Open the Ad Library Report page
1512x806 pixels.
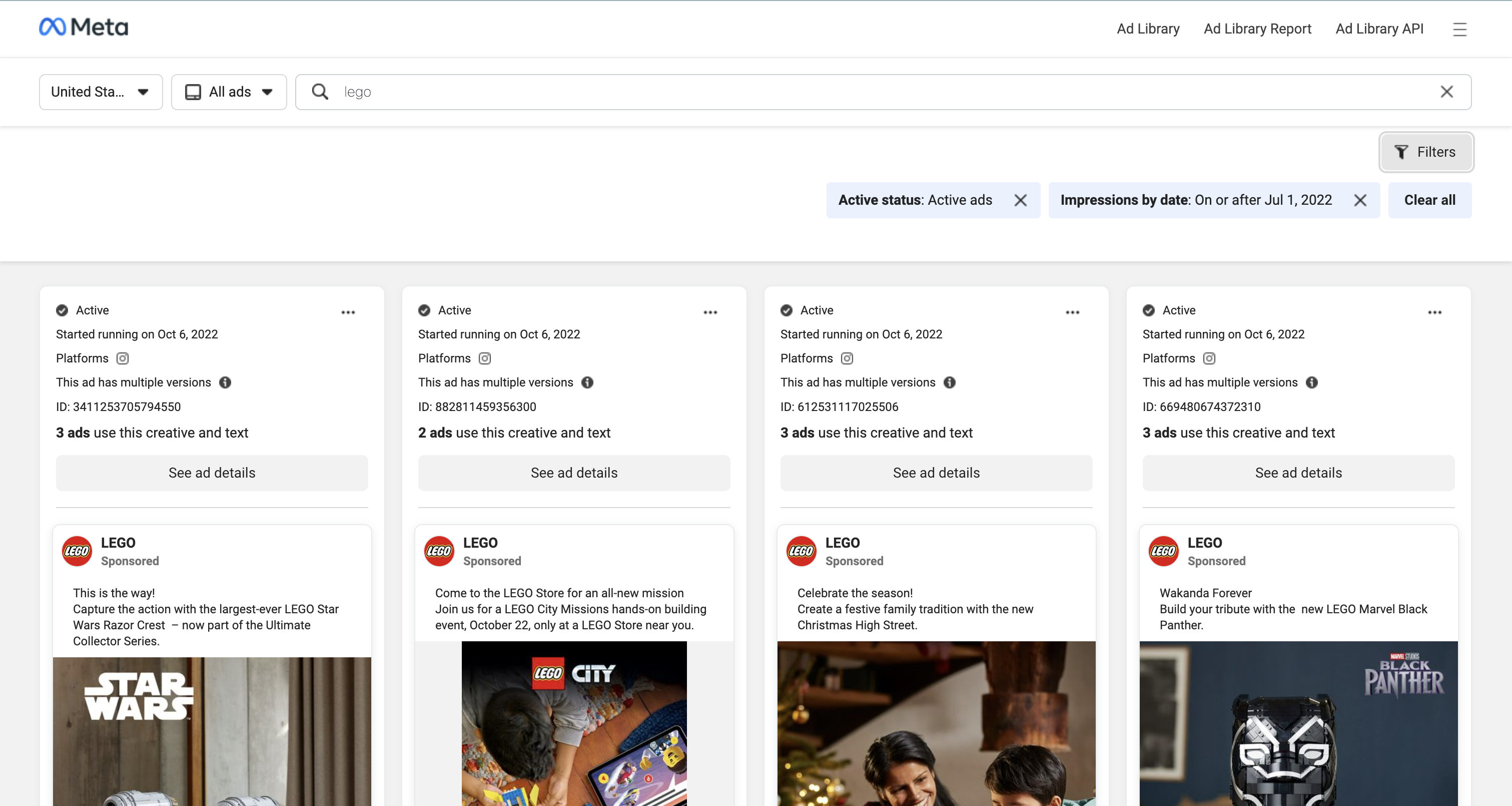(x=1257, y=29)
